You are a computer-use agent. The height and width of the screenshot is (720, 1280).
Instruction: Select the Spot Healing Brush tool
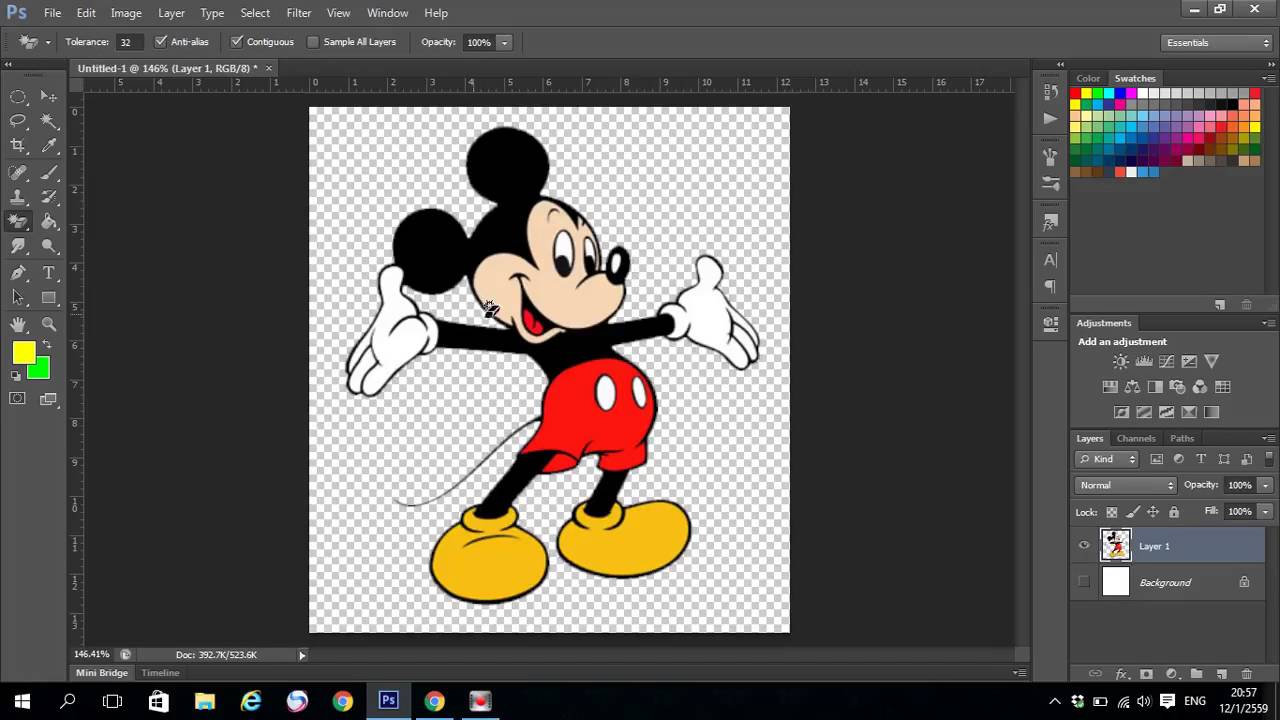(18, 173)
